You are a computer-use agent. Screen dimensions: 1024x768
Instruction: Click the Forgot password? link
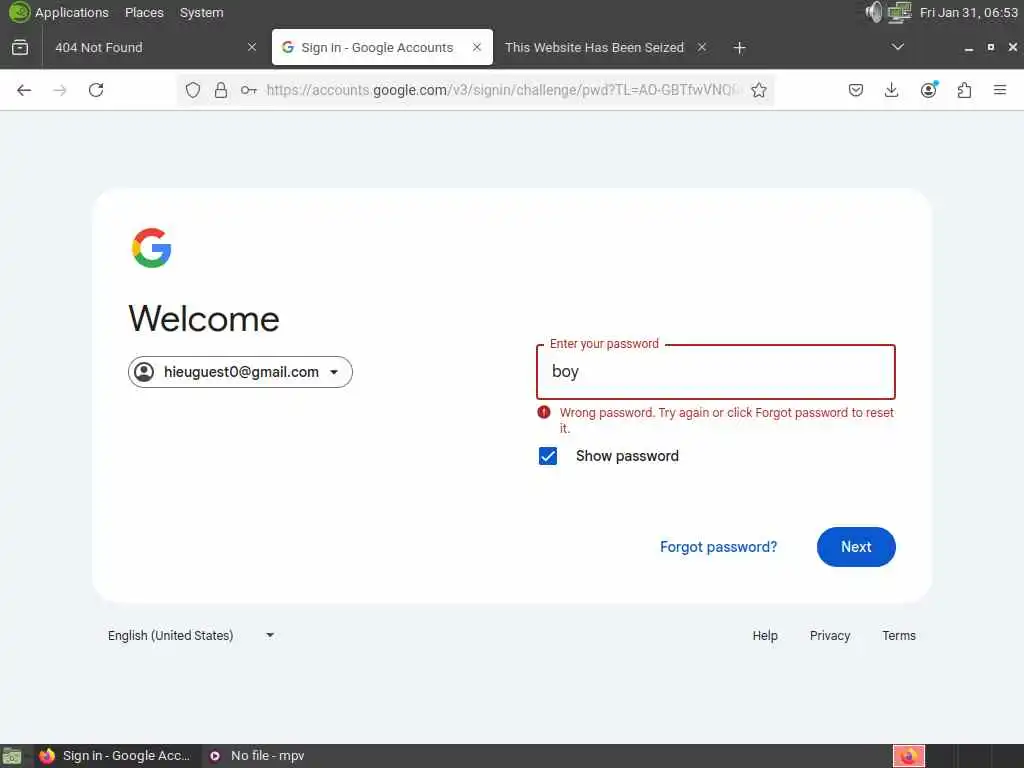click(718, 547)
